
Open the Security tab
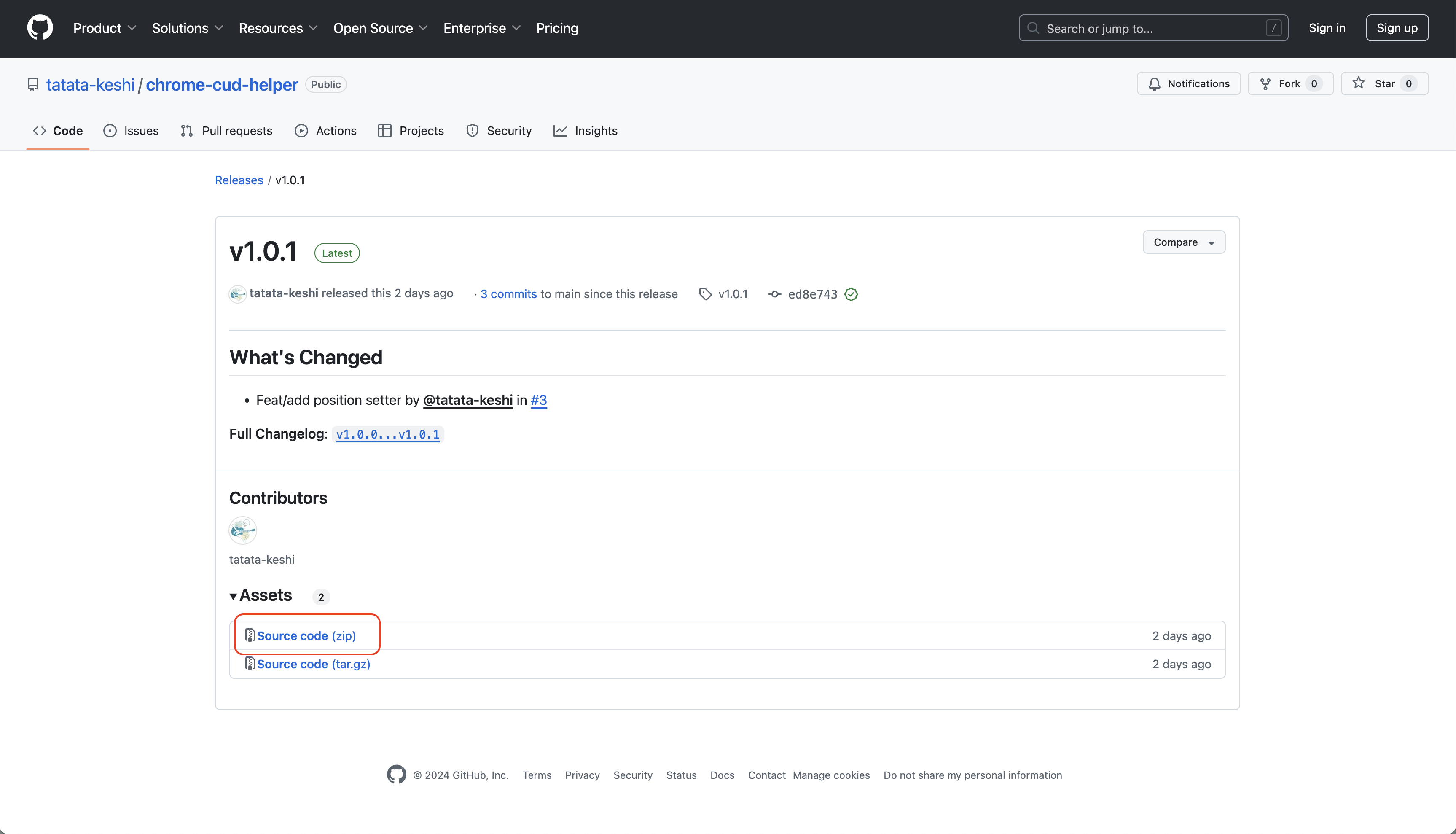click(x=499, y=131)
